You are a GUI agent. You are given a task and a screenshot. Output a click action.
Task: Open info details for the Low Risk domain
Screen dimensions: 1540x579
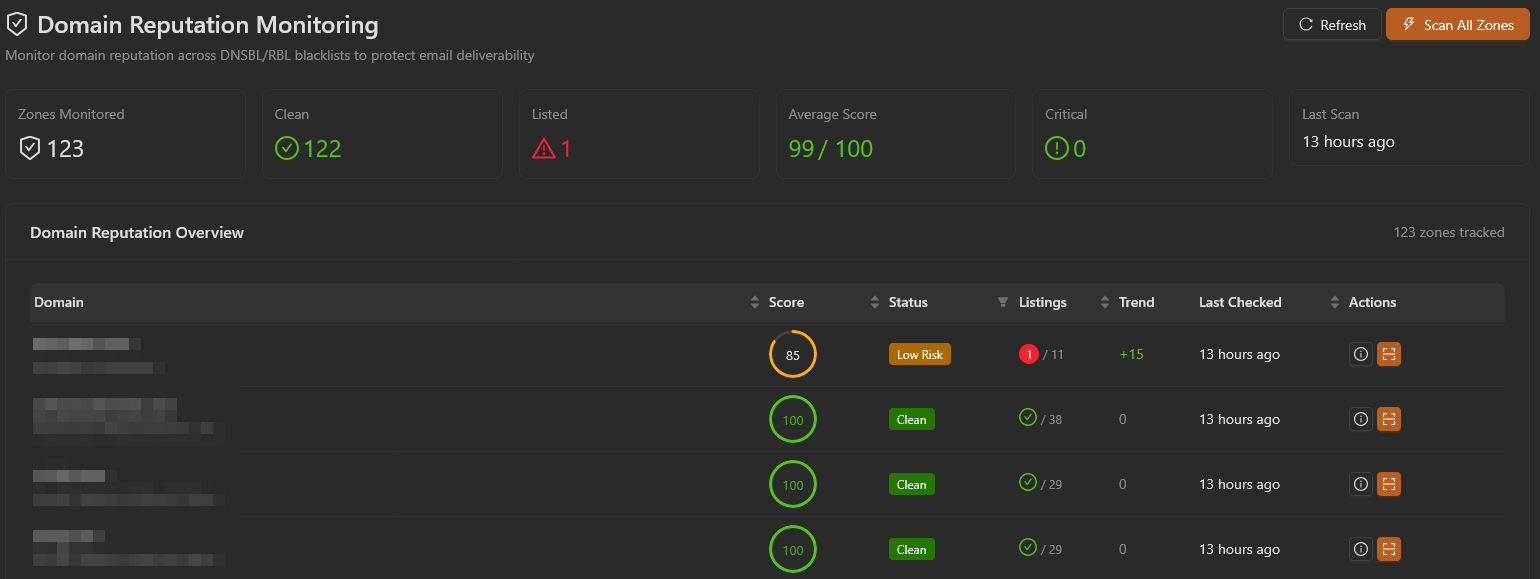point(1360,354)
